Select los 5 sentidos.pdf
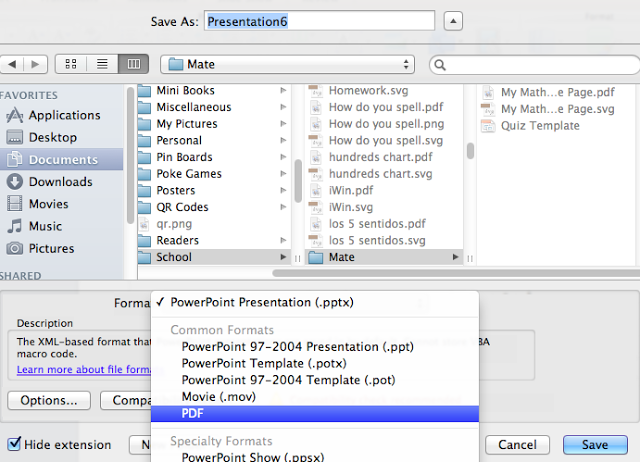Image resolution: width=640 pixels, height=462 pixels. pos(384,224)
